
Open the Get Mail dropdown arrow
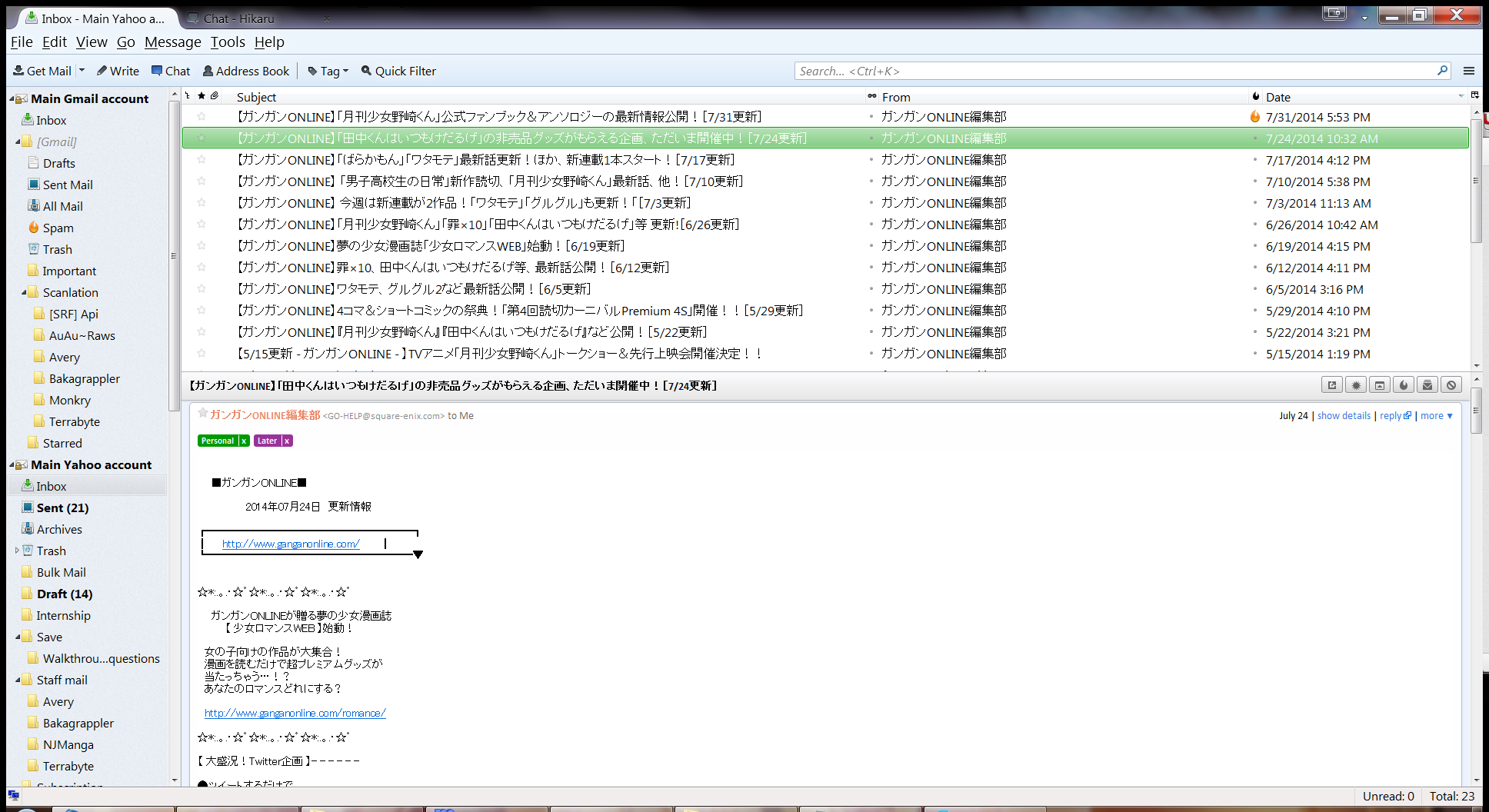pyautogui.click(x=82, y=70)
